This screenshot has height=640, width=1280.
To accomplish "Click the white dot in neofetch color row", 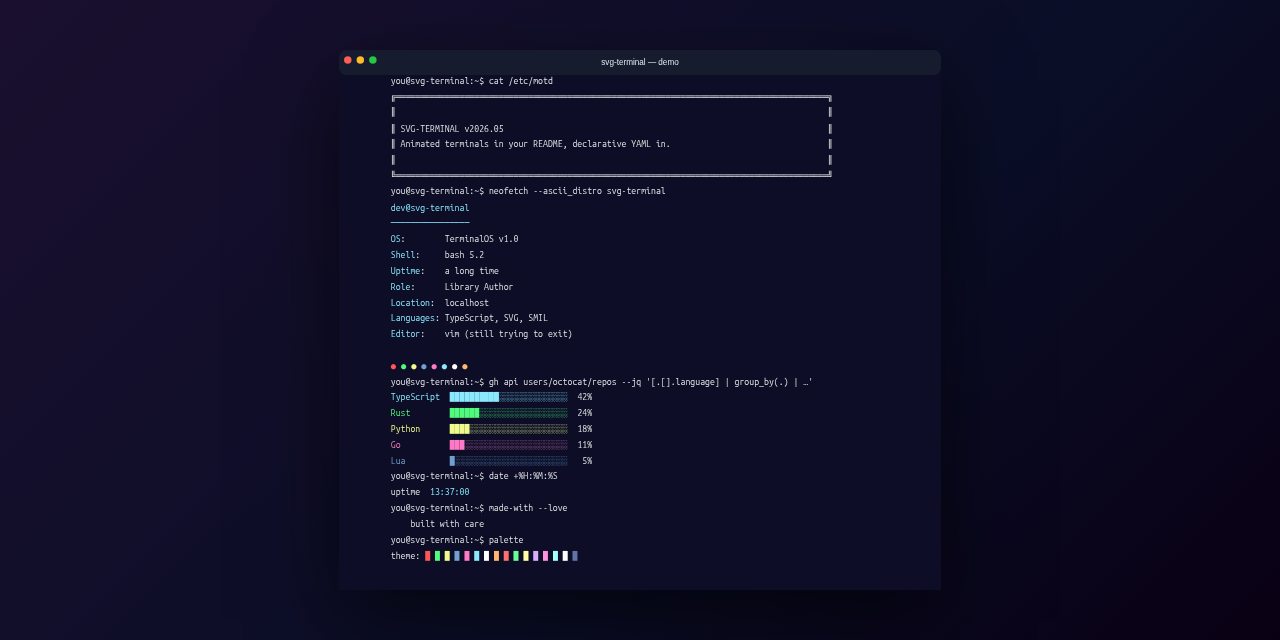I will (454, 367).
